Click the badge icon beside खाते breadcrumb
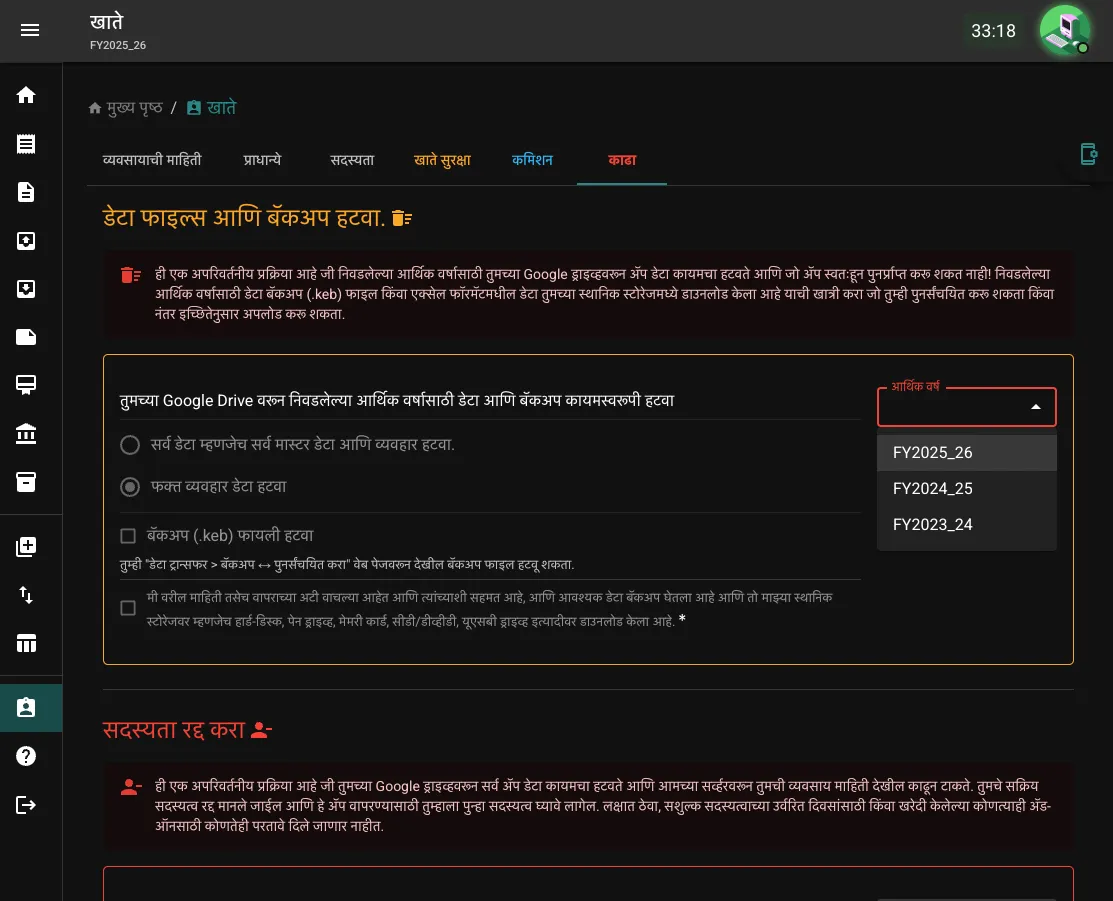The width and height of the screenshot is (1113, 901). point(194,107)
